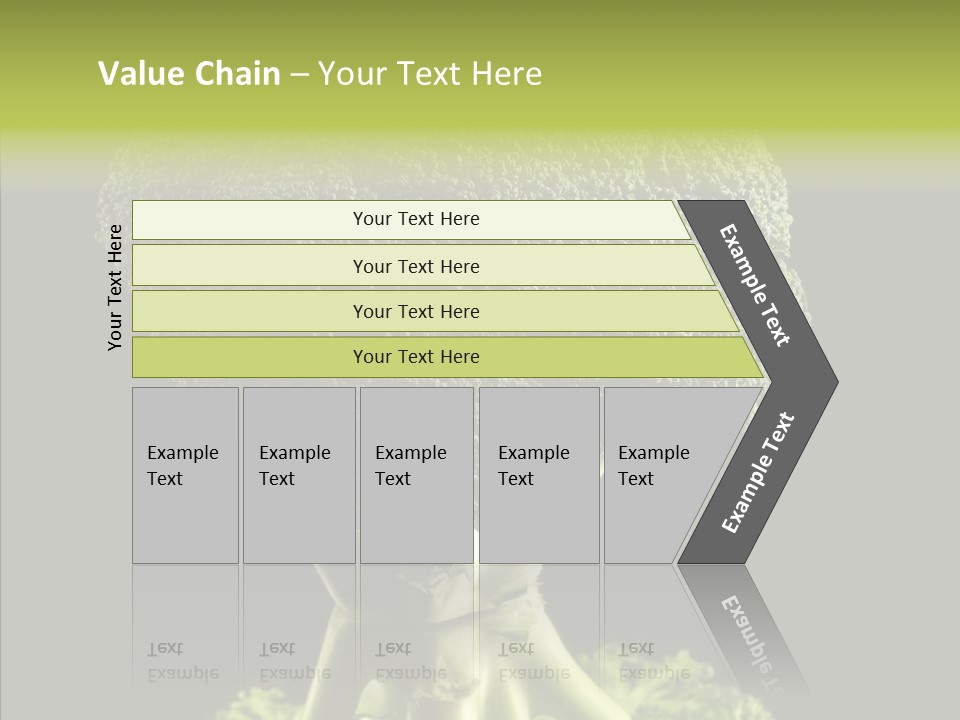Select the fourth "Example Text" gray box
Screen dimensions: 960x720
[x=538, y=475]
